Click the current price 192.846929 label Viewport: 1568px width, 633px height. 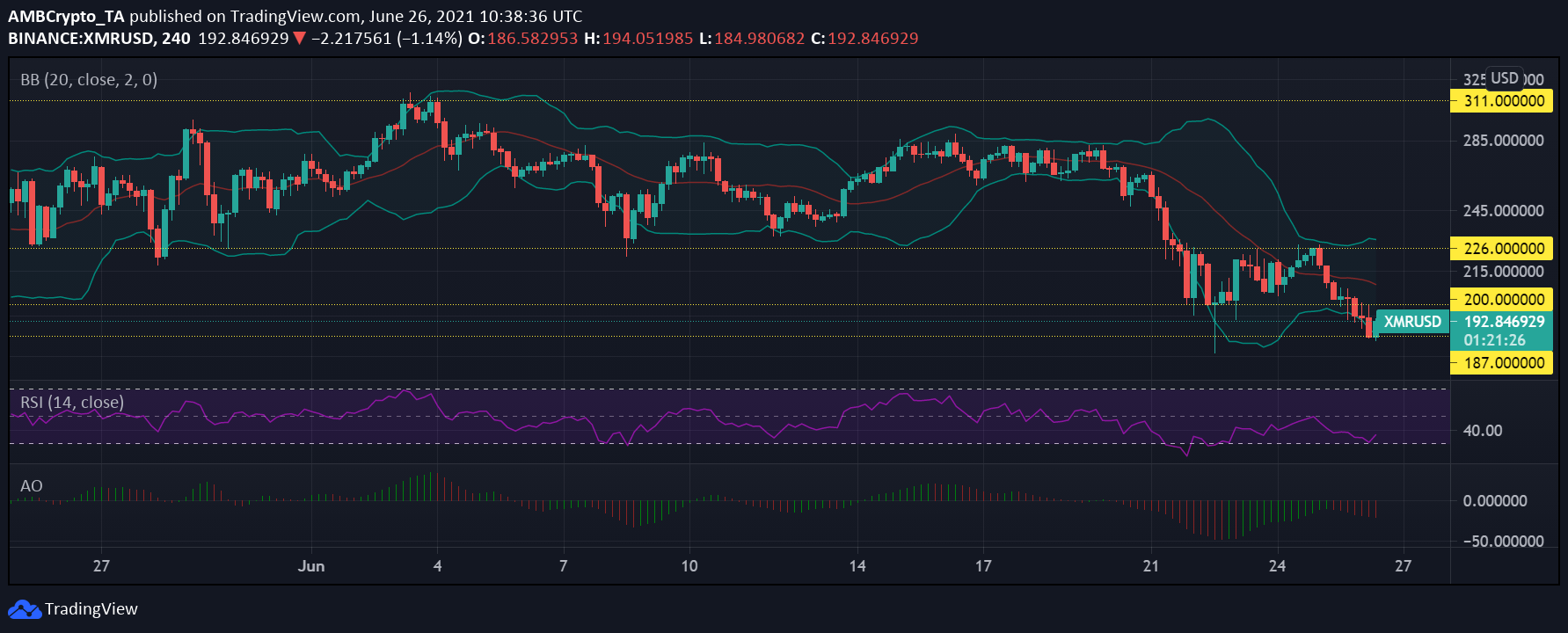1504,322
